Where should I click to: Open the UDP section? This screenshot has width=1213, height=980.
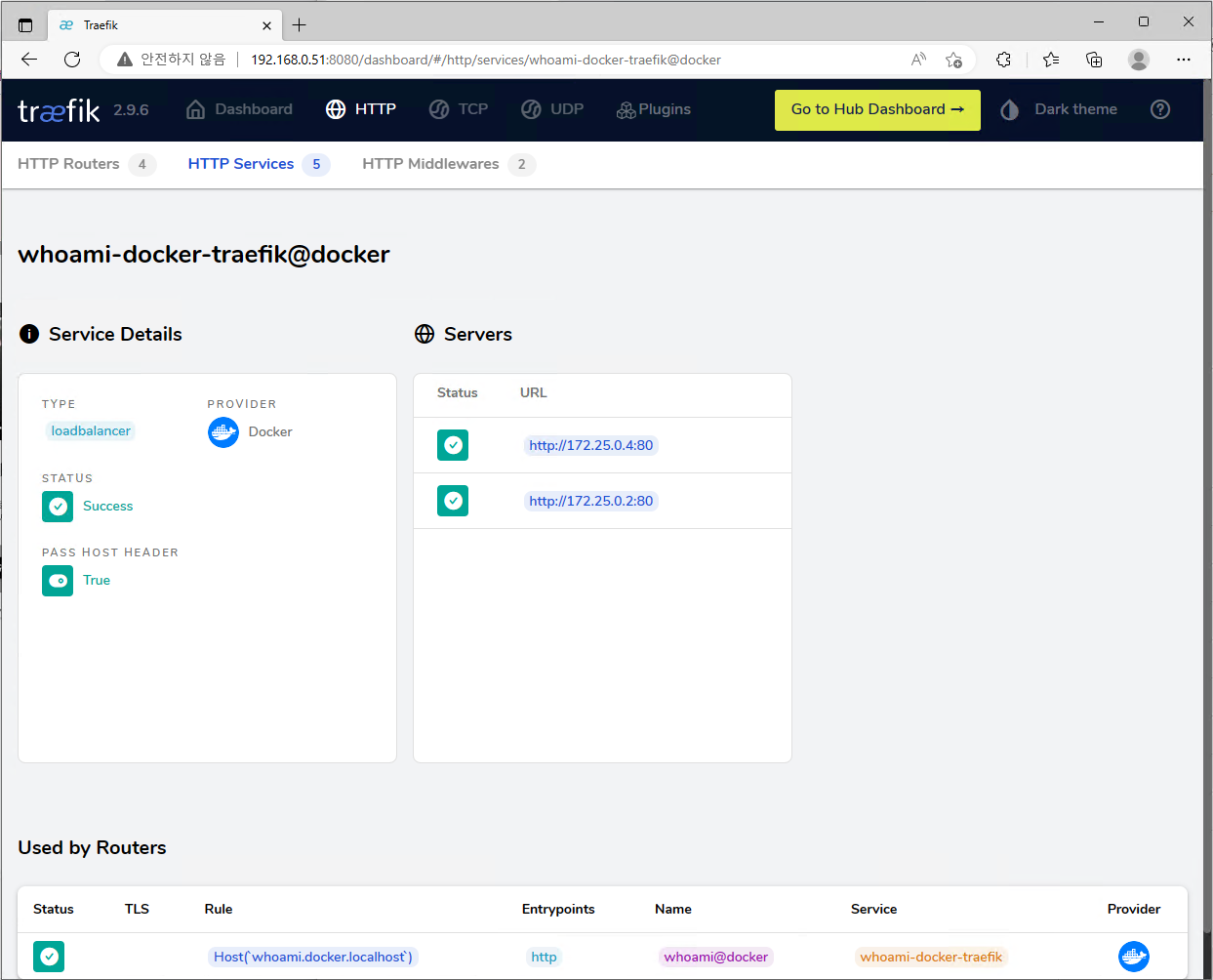tap(552, 109)
